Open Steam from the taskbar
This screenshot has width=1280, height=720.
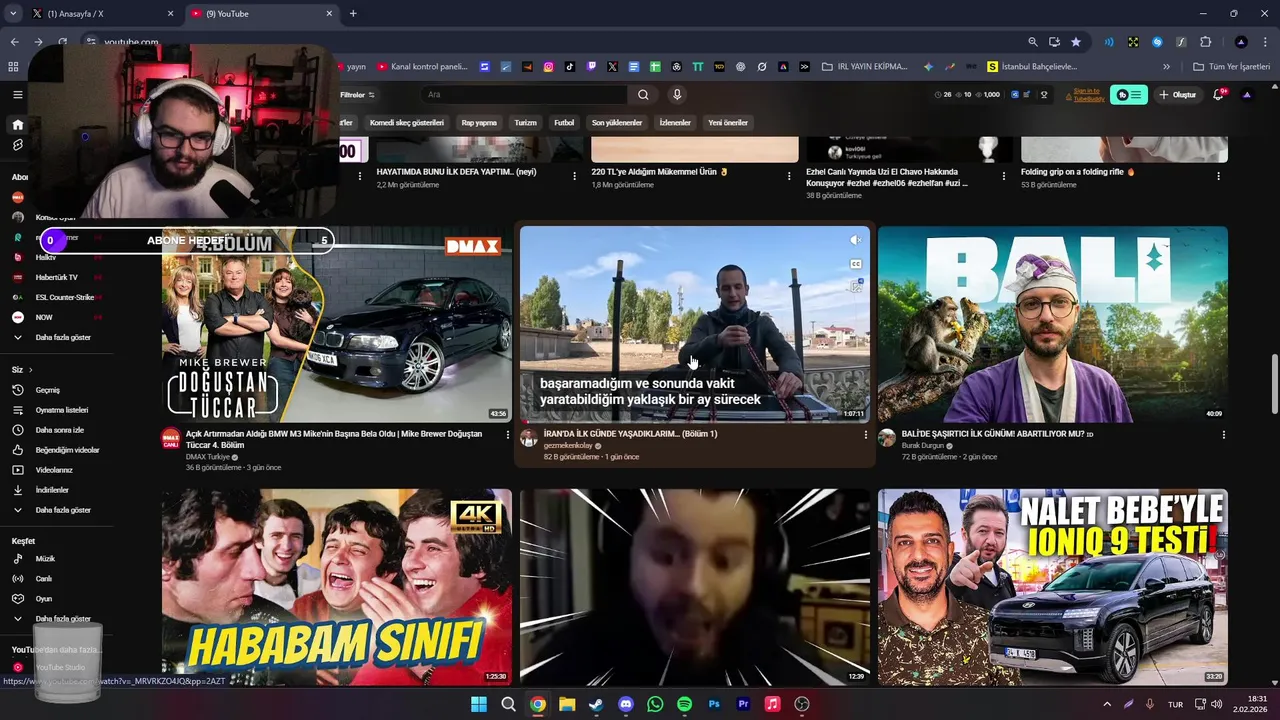[x=596, y=704]
